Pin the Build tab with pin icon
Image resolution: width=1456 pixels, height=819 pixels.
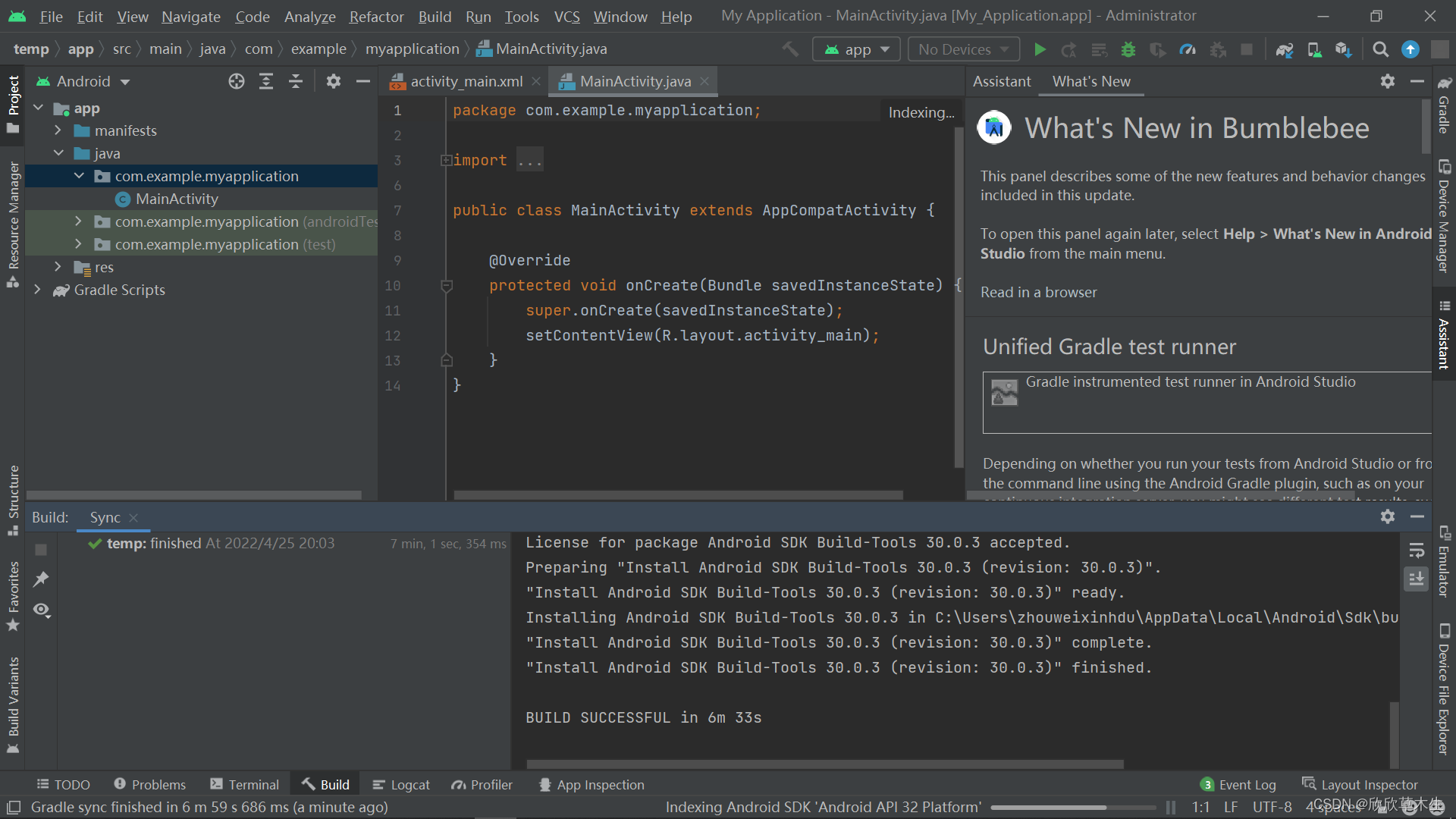41,579
